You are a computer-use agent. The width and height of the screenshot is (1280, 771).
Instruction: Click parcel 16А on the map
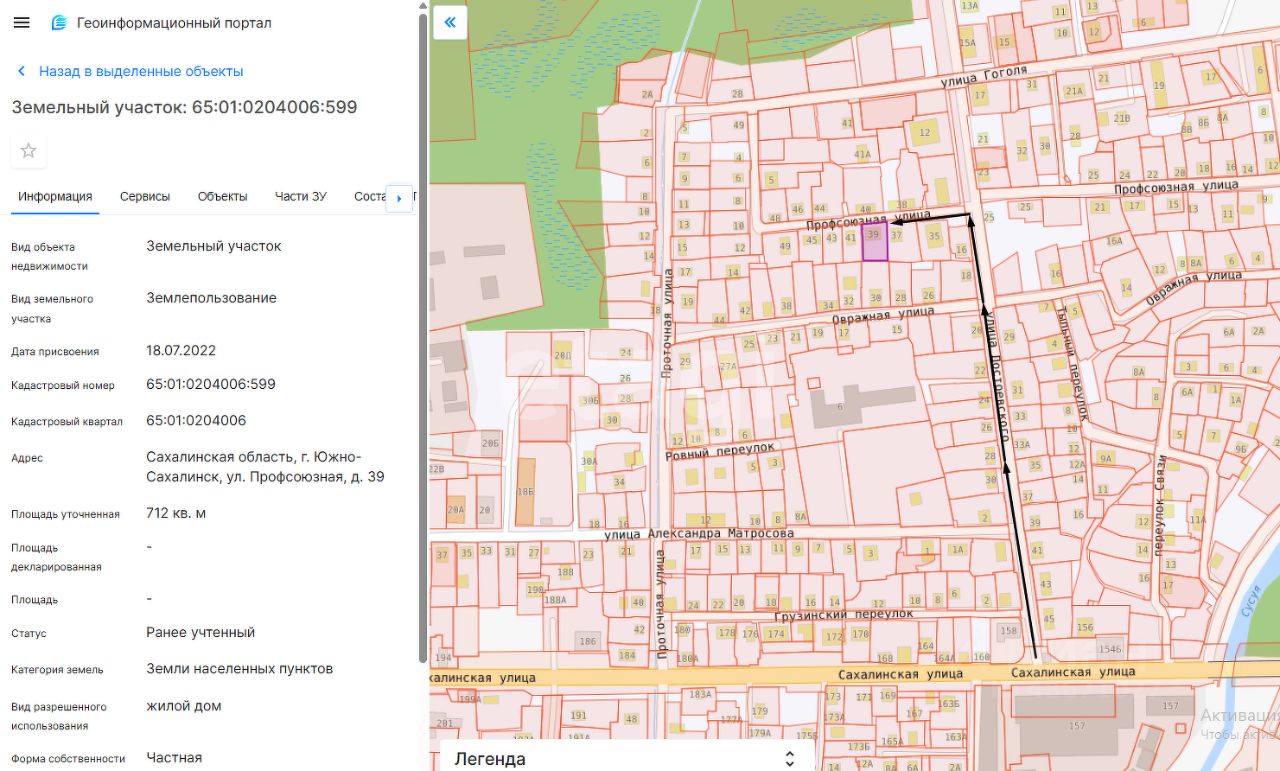click(x=1114, y=241)
